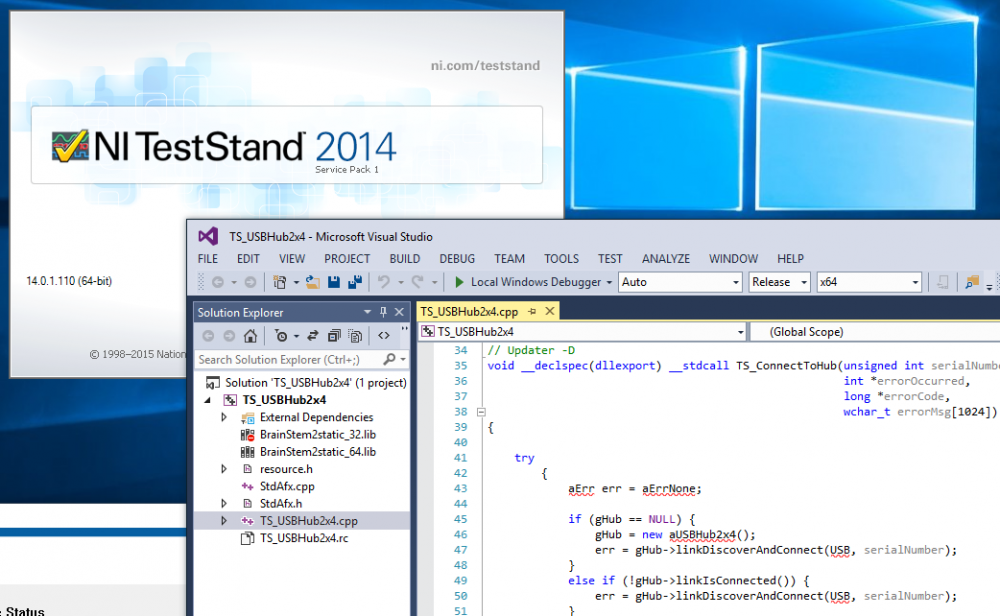
Task: Collapse the TS_USBHub2x4 project node
Action: pos(208,400)
